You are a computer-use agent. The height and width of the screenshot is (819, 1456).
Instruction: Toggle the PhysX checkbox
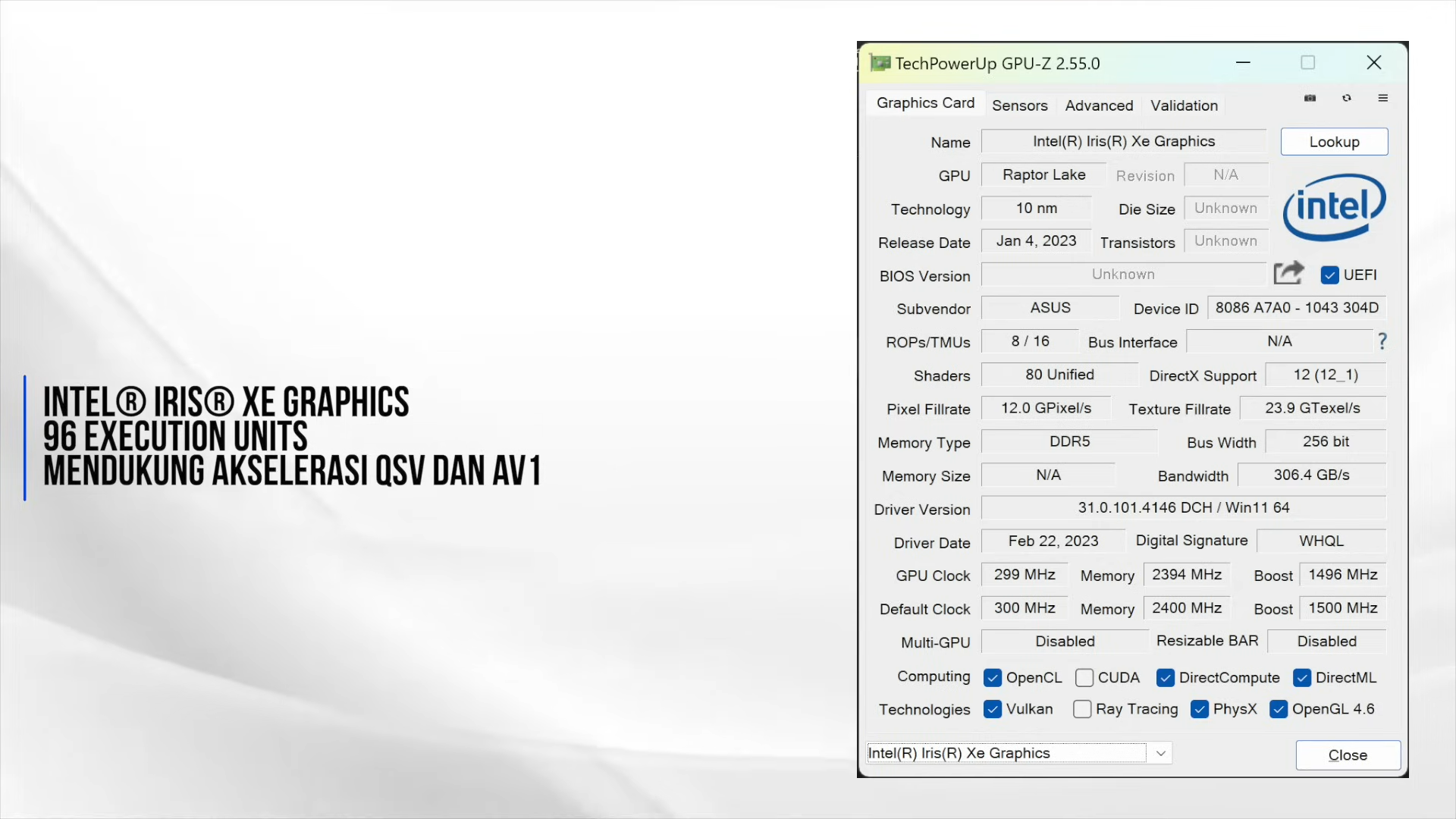click(x=1200, y=709)
